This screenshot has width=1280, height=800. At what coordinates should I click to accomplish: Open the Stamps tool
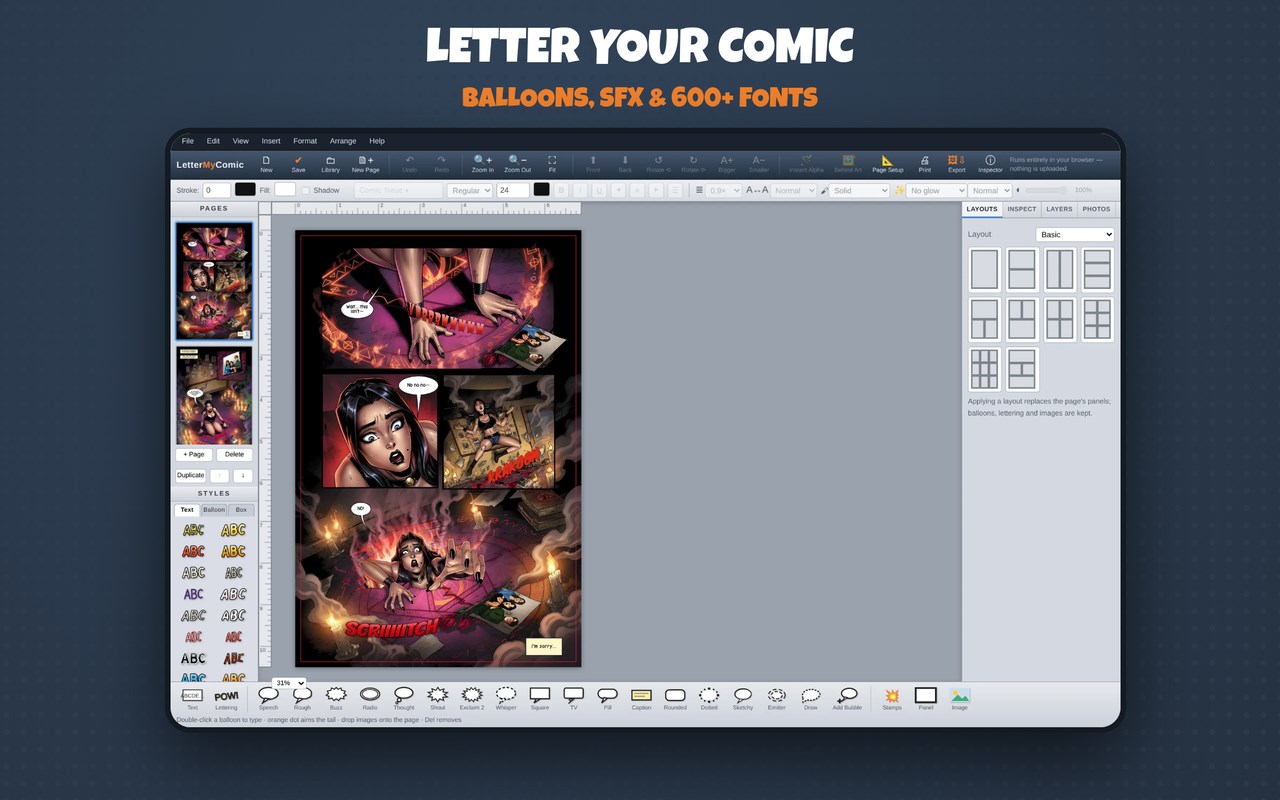[x=892, y=699]
